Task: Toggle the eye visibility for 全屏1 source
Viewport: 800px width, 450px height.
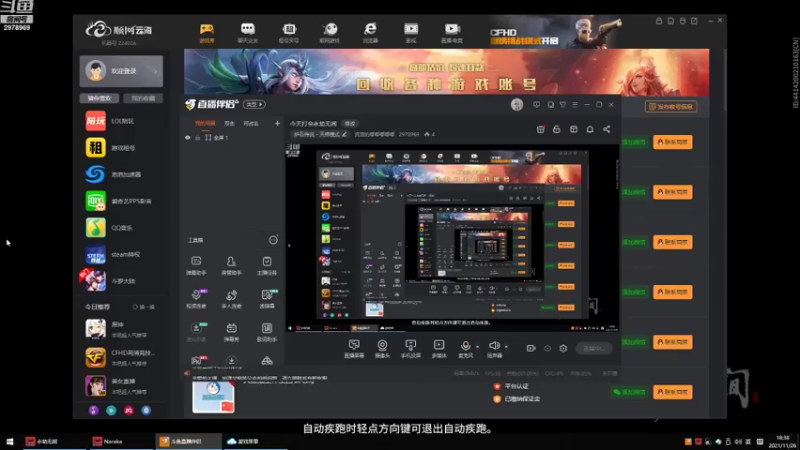Action: (188, 138)
